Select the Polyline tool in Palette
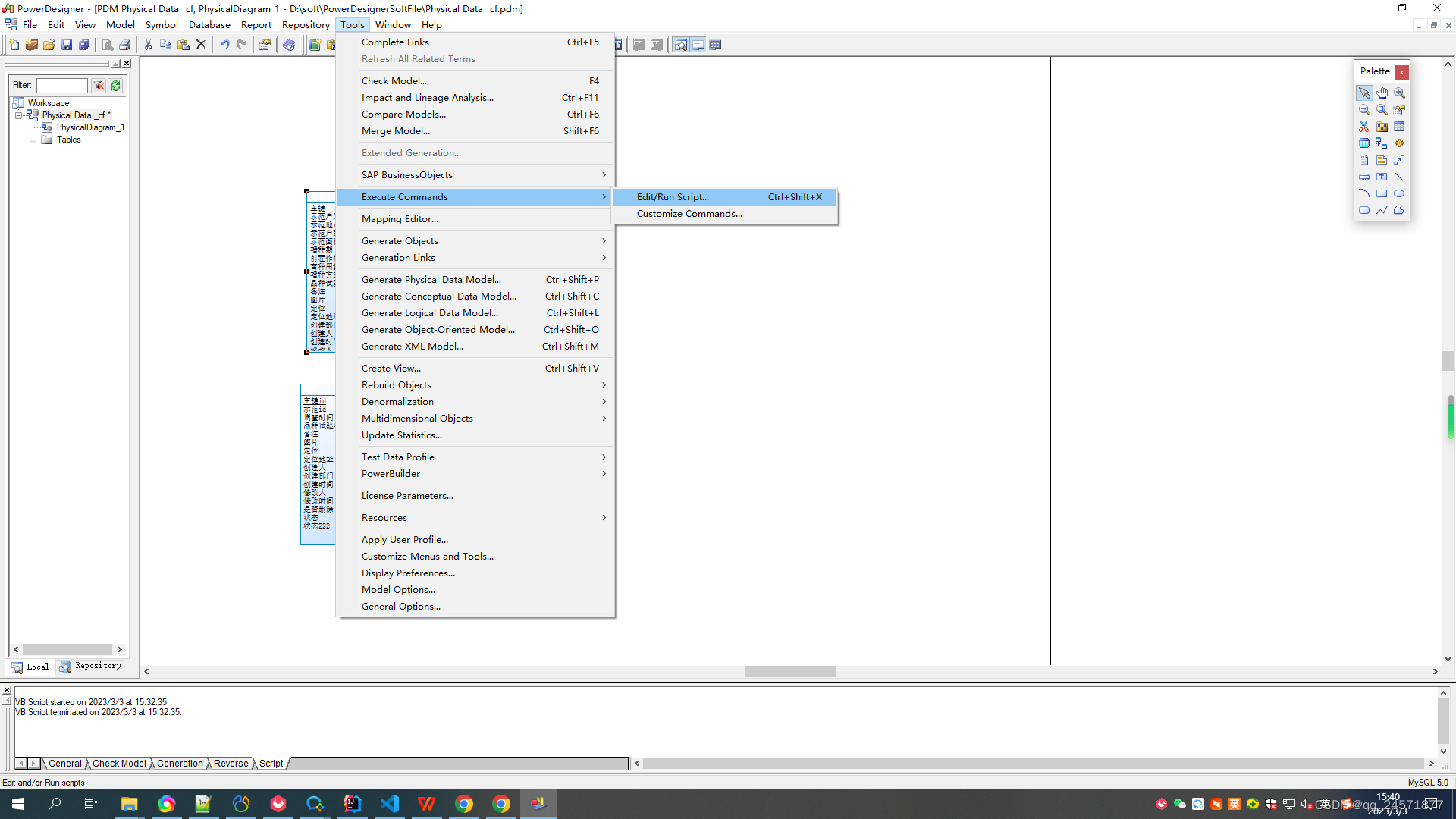 coord(1382,210)
